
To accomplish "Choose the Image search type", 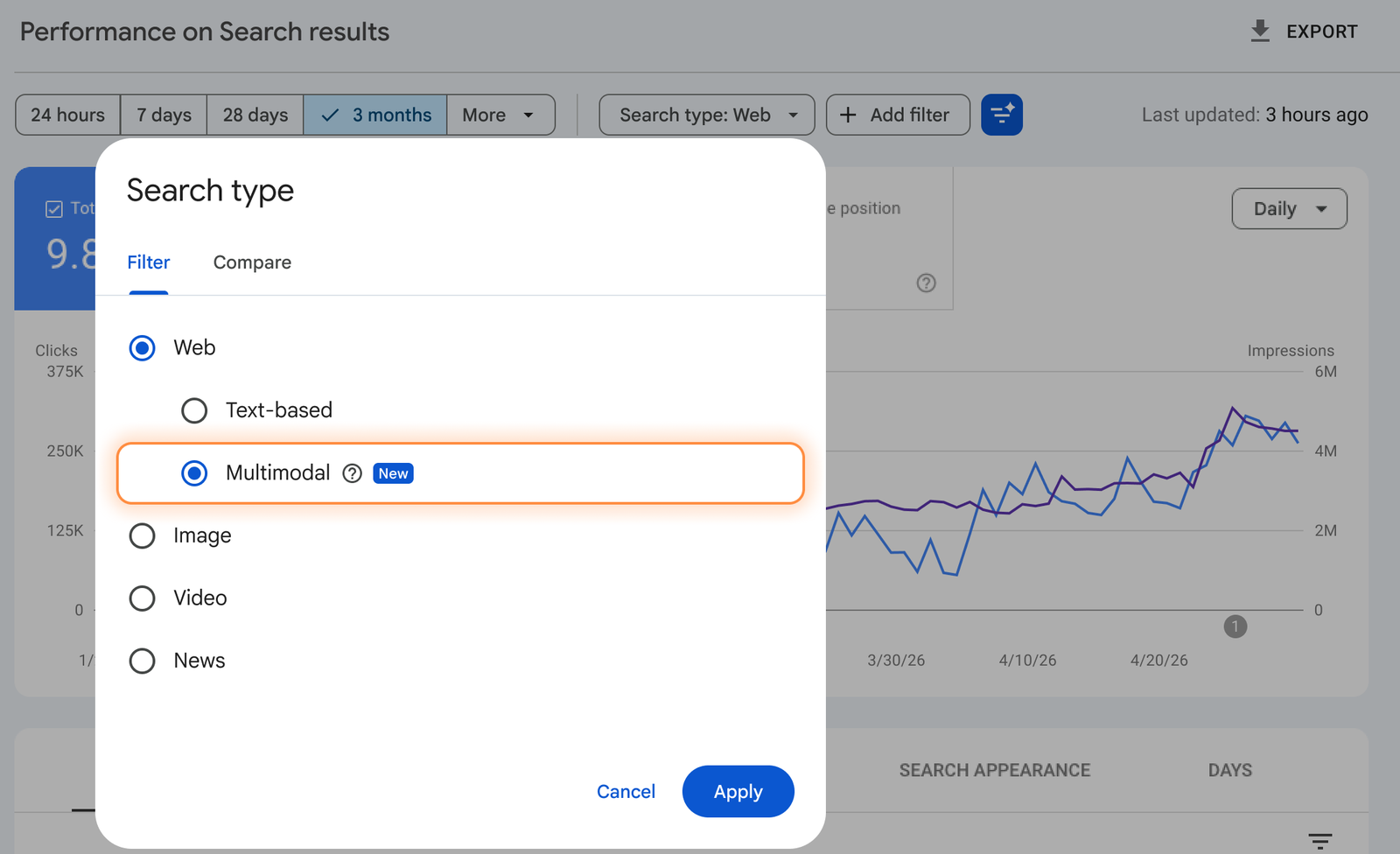I will [142, 535].
